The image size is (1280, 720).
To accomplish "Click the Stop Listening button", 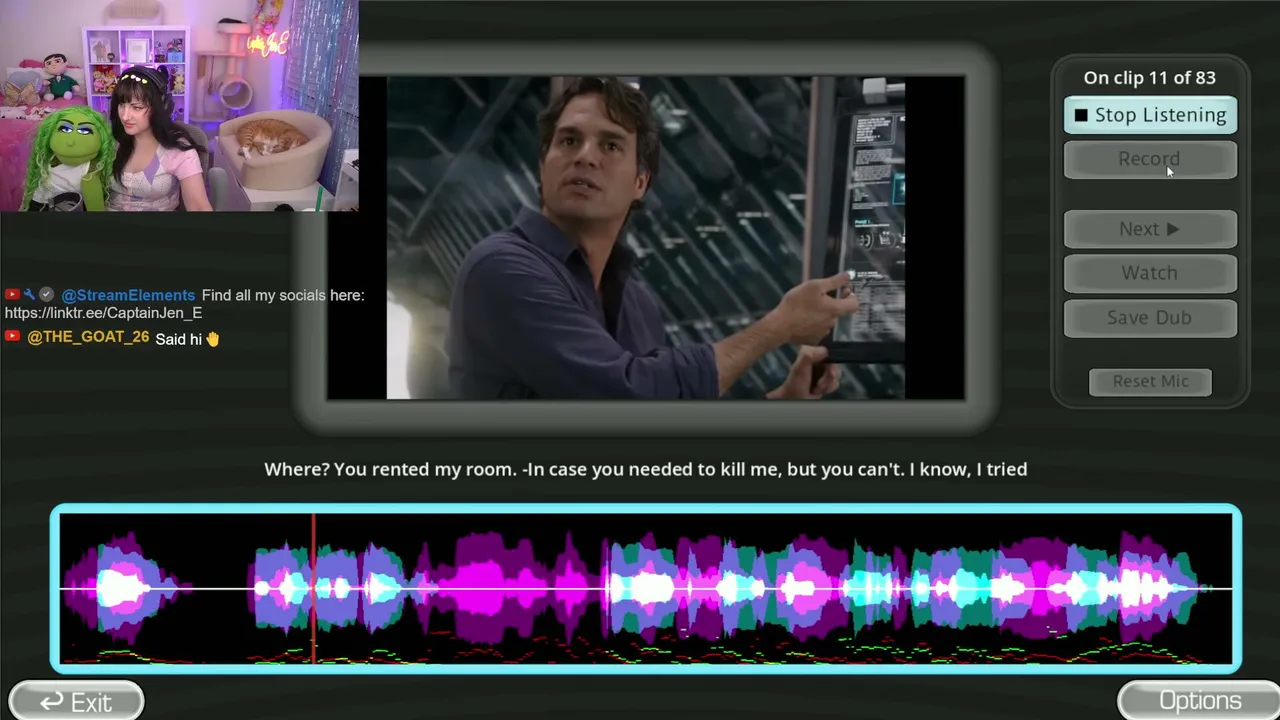I will point(1150,115).
